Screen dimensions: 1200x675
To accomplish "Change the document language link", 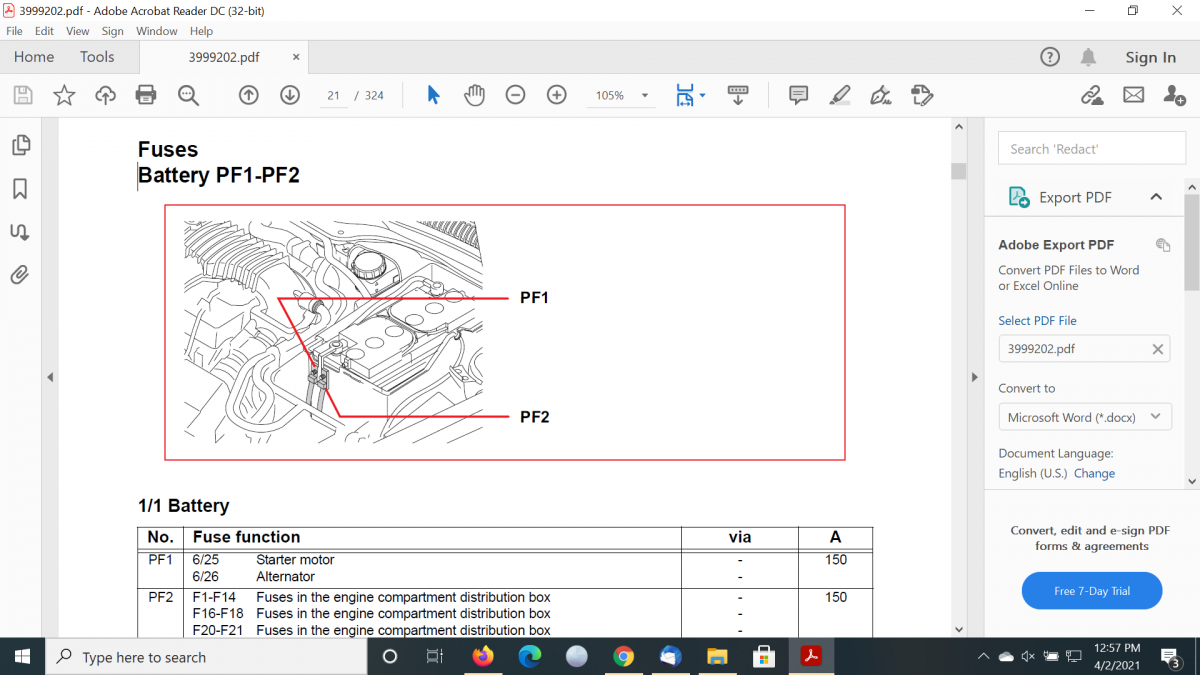I will [x=1094, y=473].
